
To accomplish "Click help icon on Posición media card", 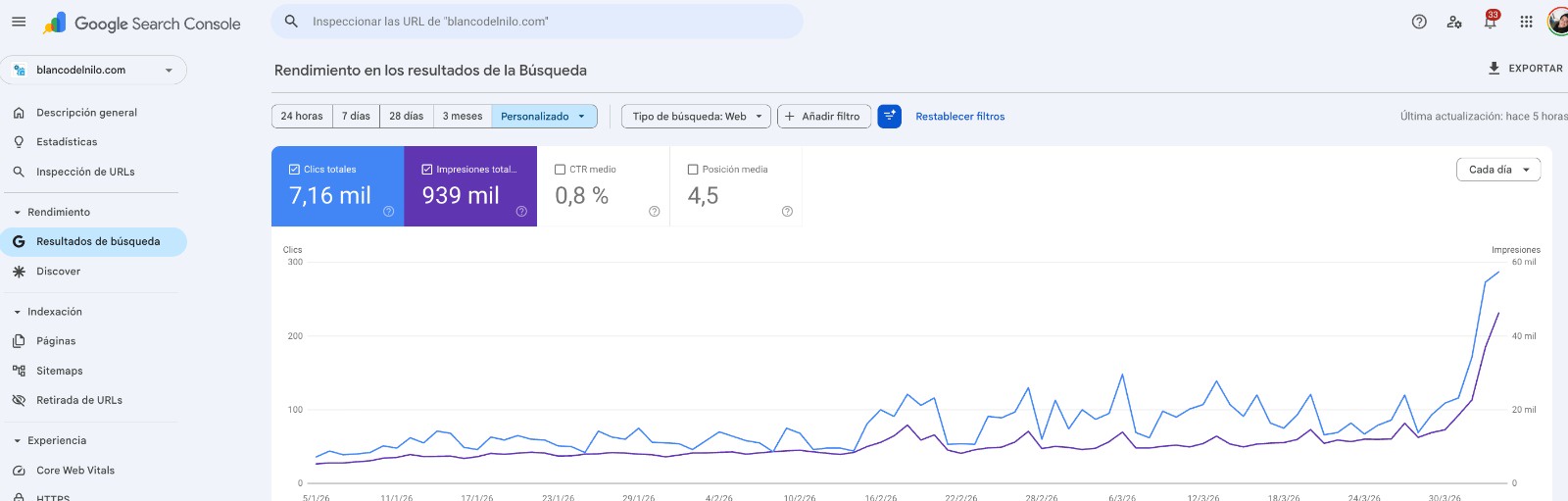I will [x=787, y=211].
